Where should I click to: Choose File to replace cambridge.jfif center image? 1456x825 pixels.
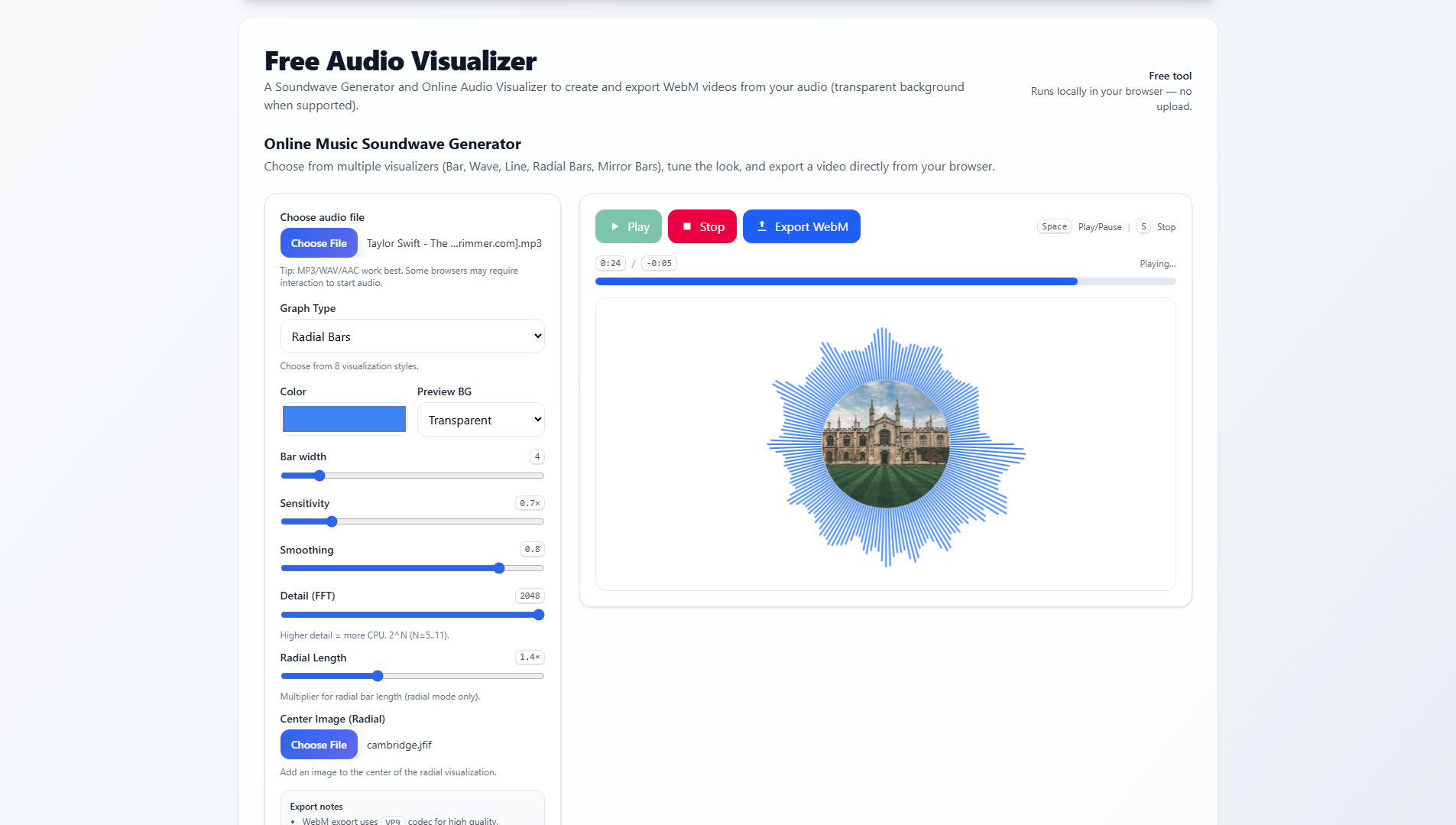319,744
